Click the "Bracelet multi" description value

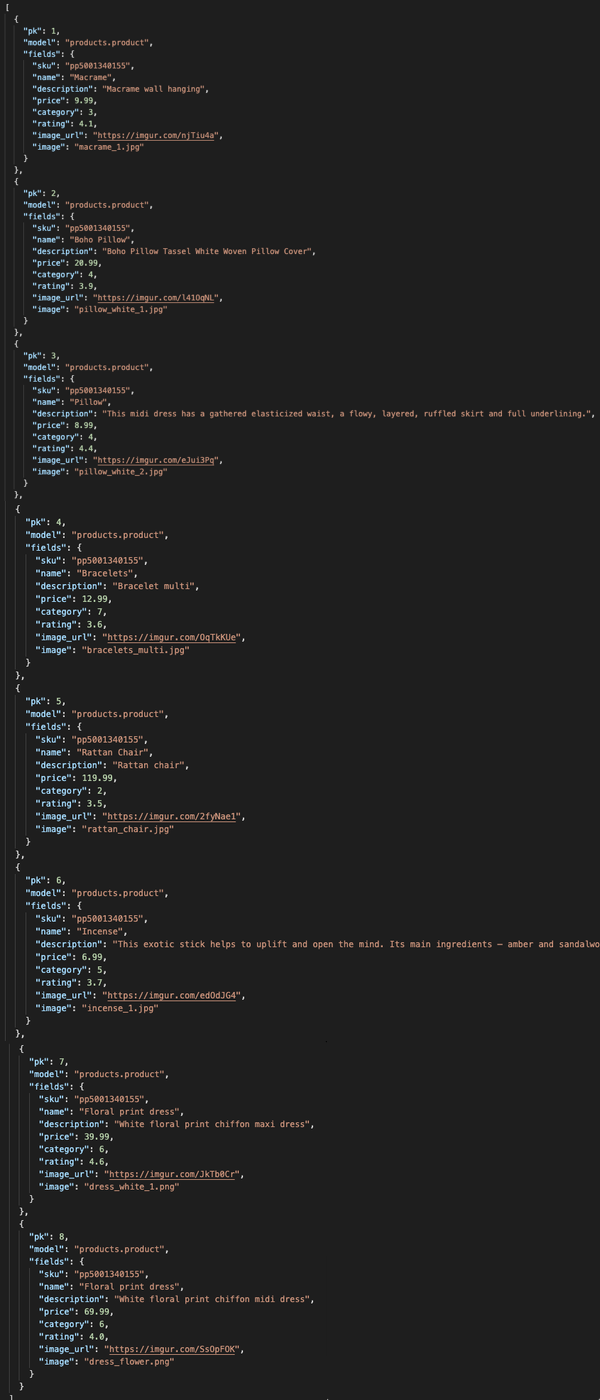coord(154,586)
